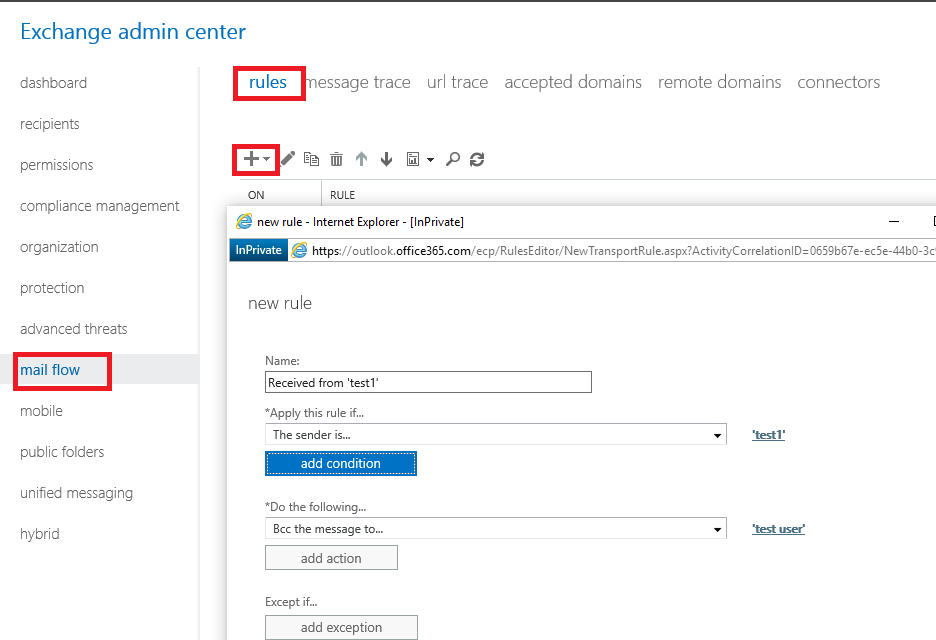
Task: Switch to message trace tab
Action: [x=358, y=82]
